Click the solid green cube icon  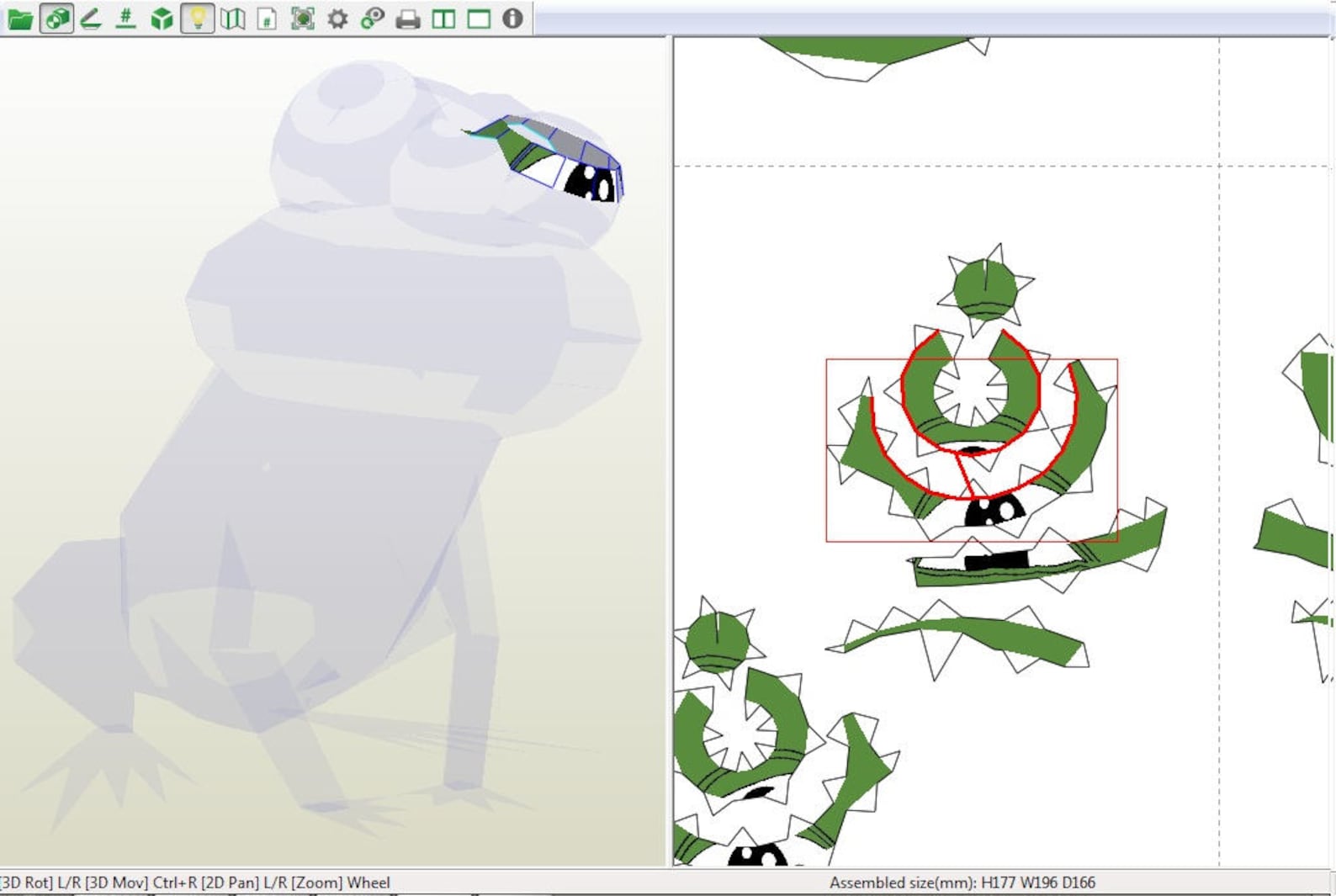(162, 19)
